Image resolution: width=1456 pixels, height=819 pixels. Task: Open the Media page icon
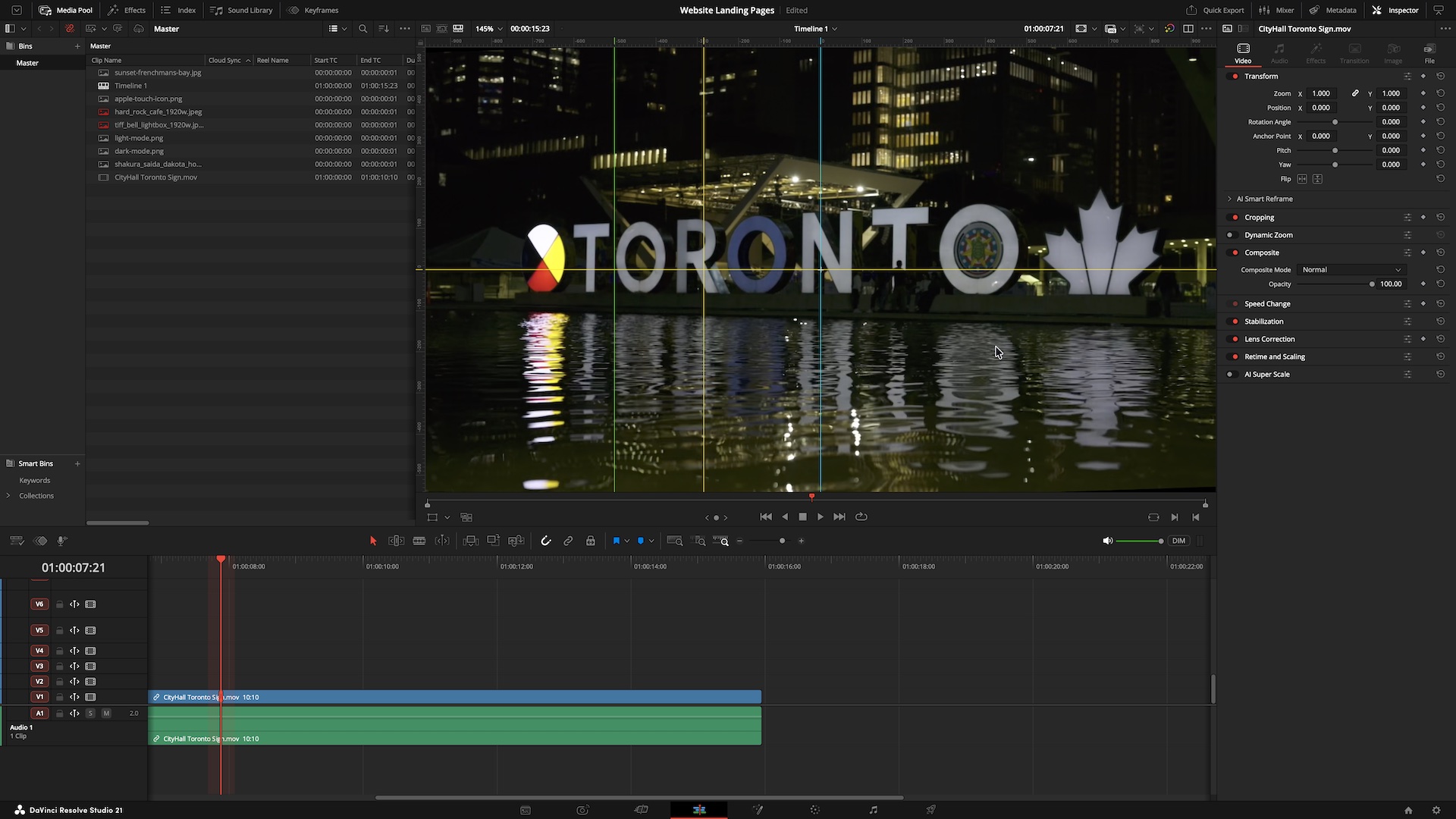525,810
